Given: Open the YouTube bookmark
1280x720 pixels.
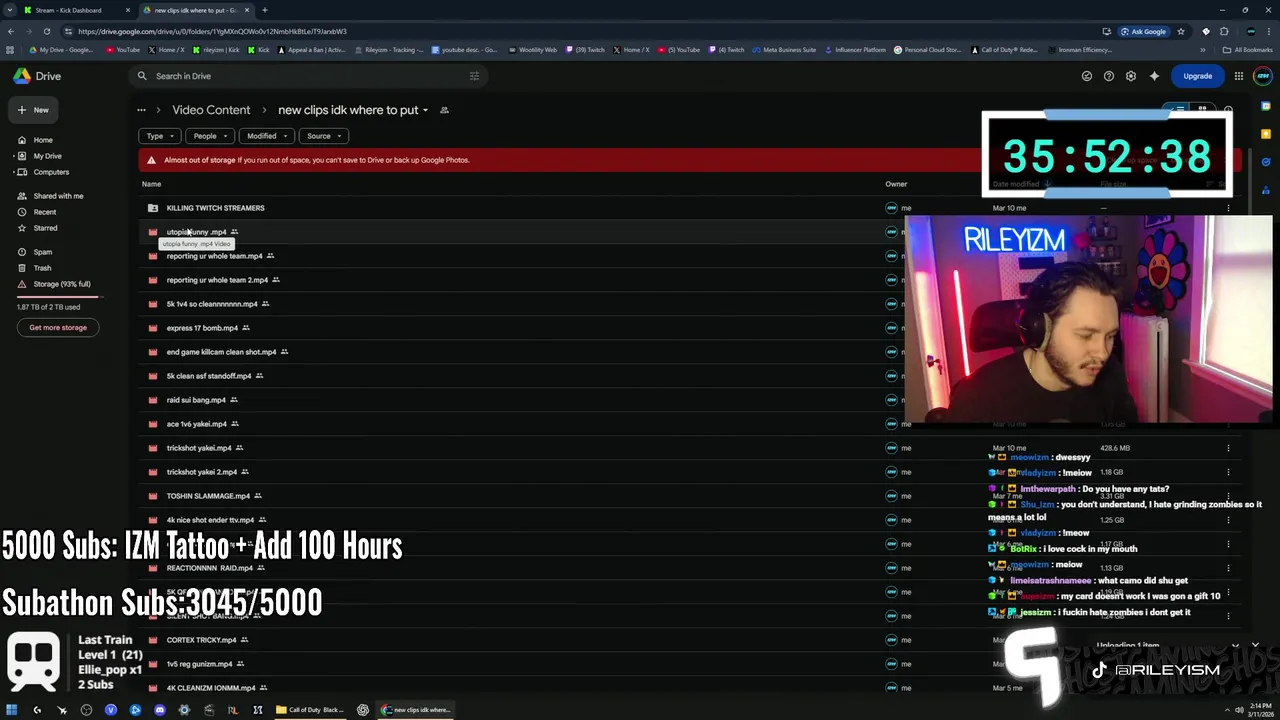Looking at the screenshot, I should (x=123, y=49).
